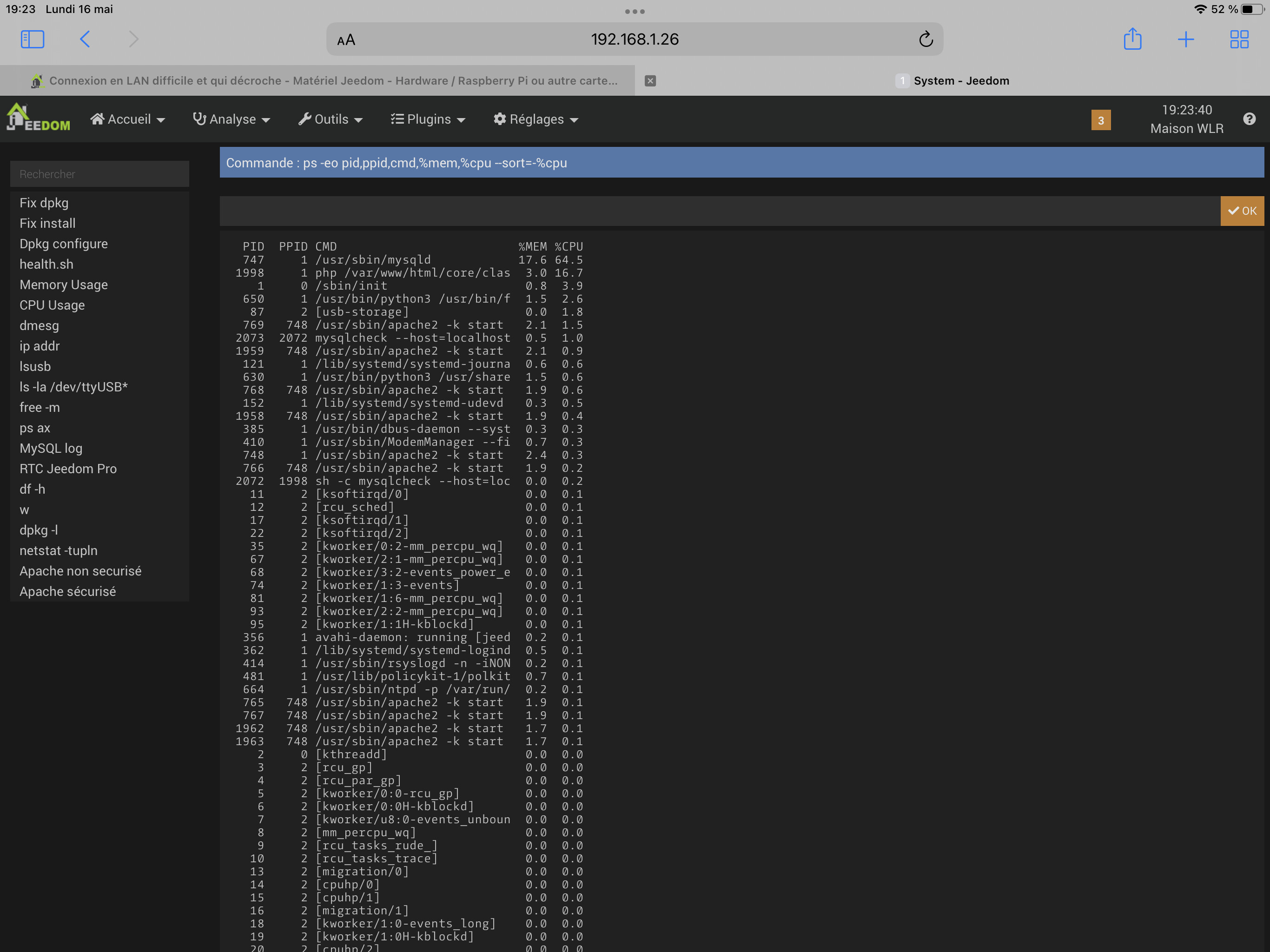The width and height of the screenshot is (1270, 952).
Task: Expand the Analyse dropdown menu
Action: pyautogui.click(x=232, y=119)
